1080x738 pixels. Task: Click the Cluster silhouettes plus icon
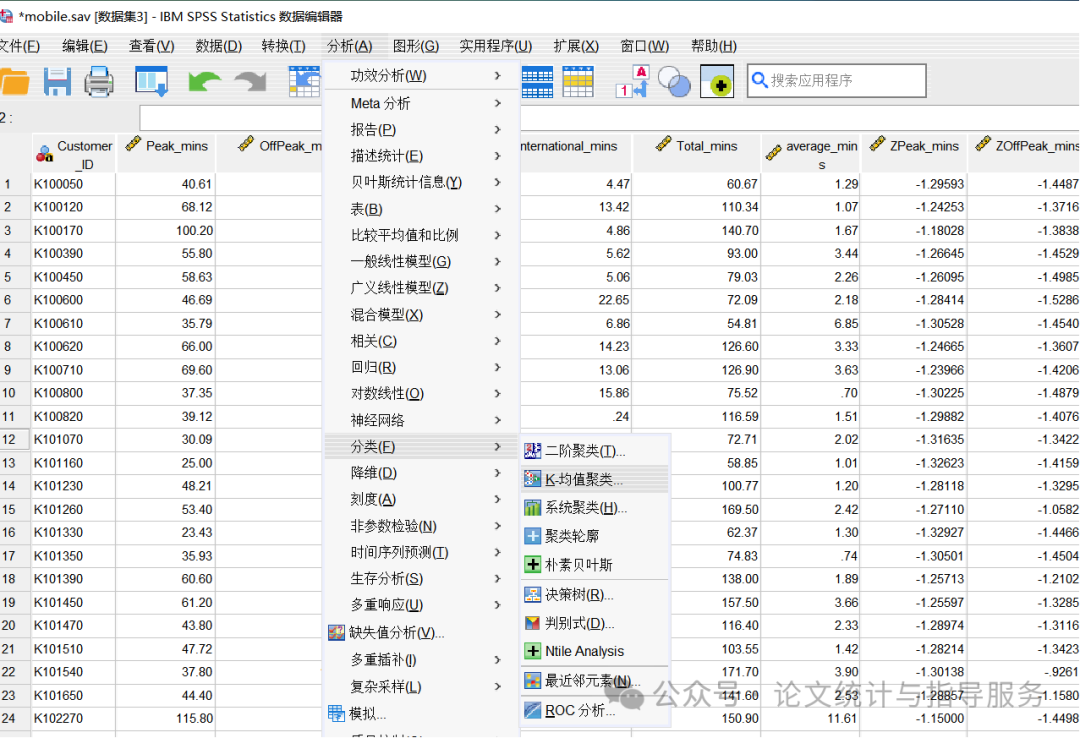click(x=532, y=536)
